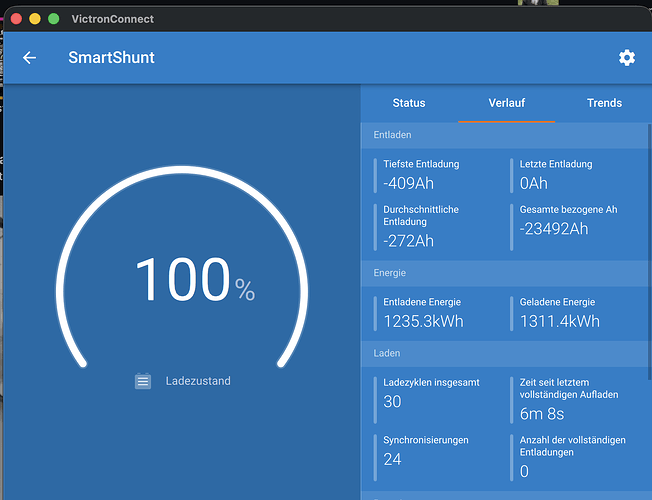Open SmartShunt settings gear

pyautogui.click(x=627, y=58)
